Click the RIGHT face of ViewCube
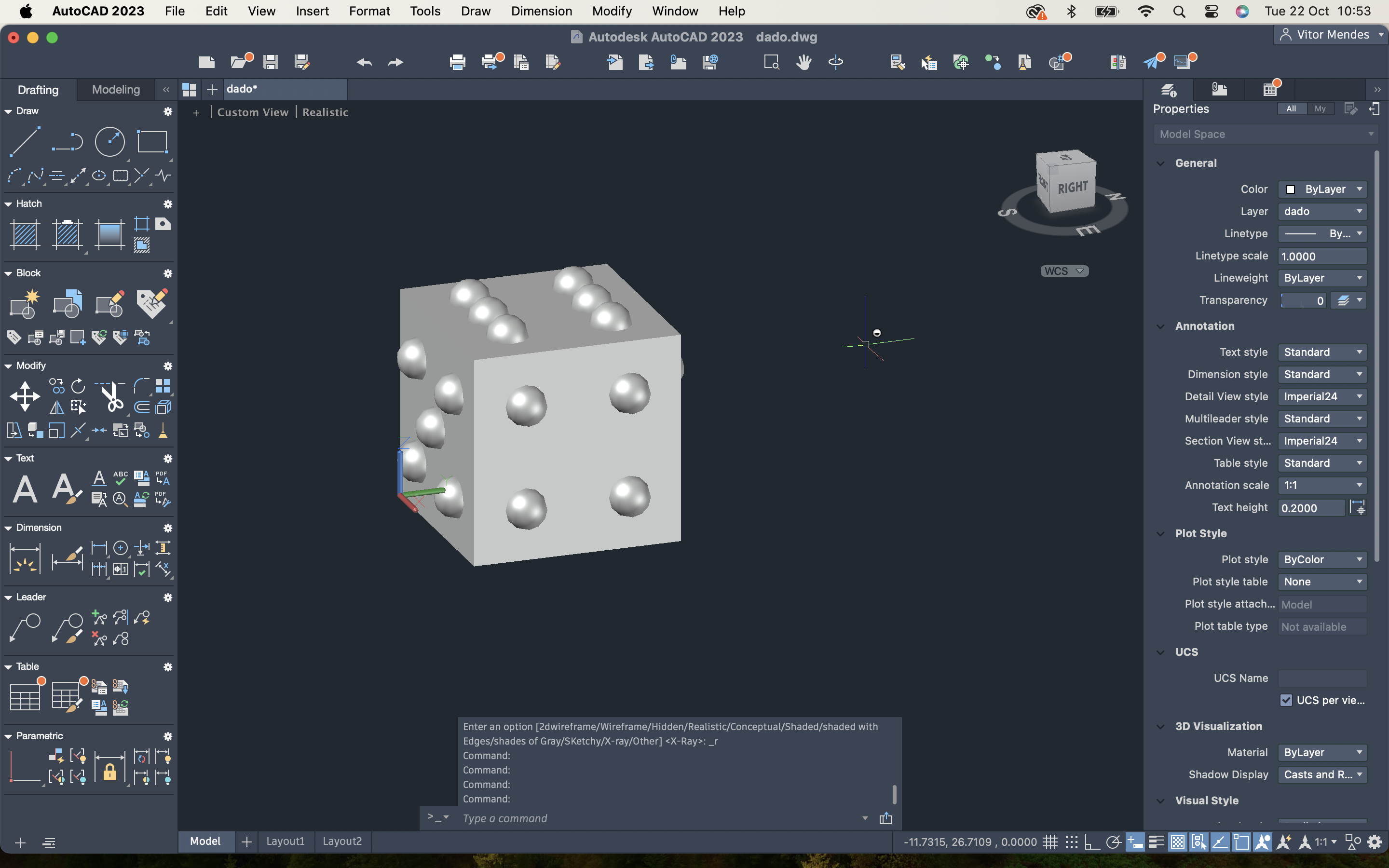 [1073, 188]
